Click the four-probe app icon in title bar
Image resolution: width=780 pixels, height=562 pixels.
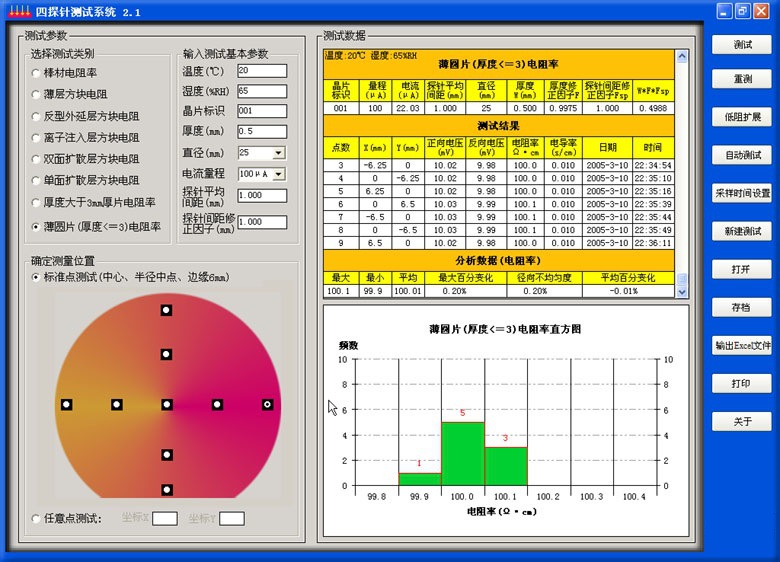point(17,11)
